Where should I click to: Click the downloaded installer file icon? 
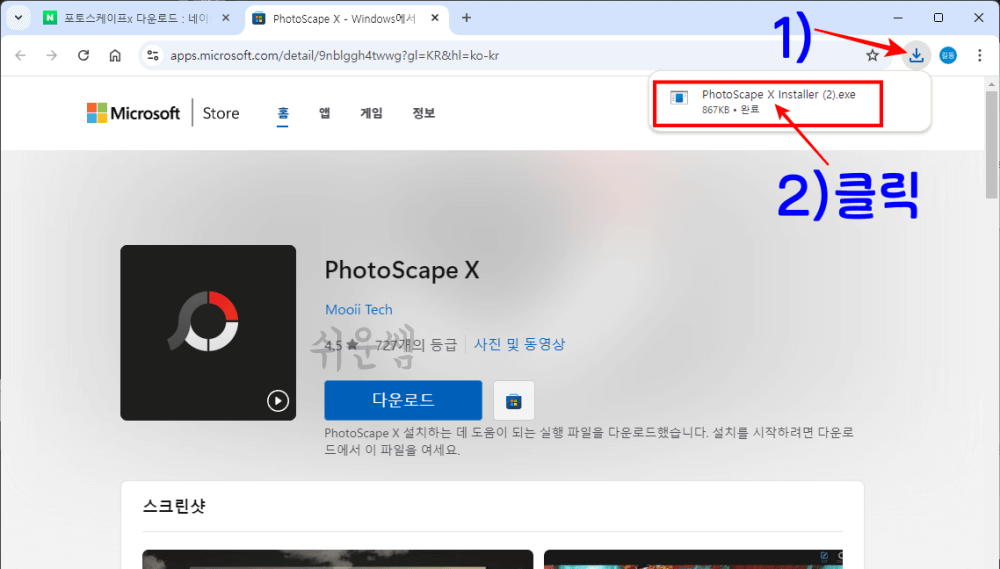pyautogui.click(x=679, y=98)
